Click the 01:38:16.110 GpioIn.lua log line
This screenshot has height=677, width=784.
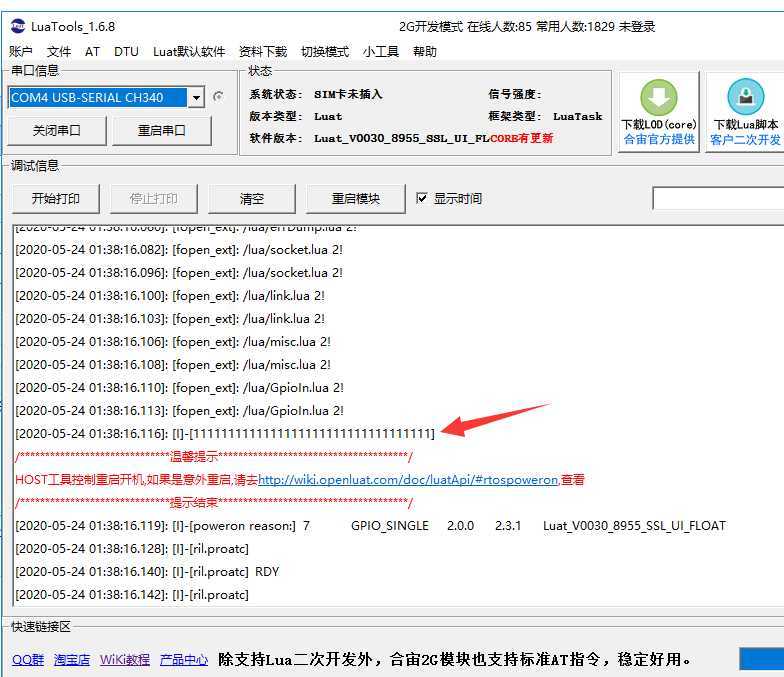pos(180,388)
